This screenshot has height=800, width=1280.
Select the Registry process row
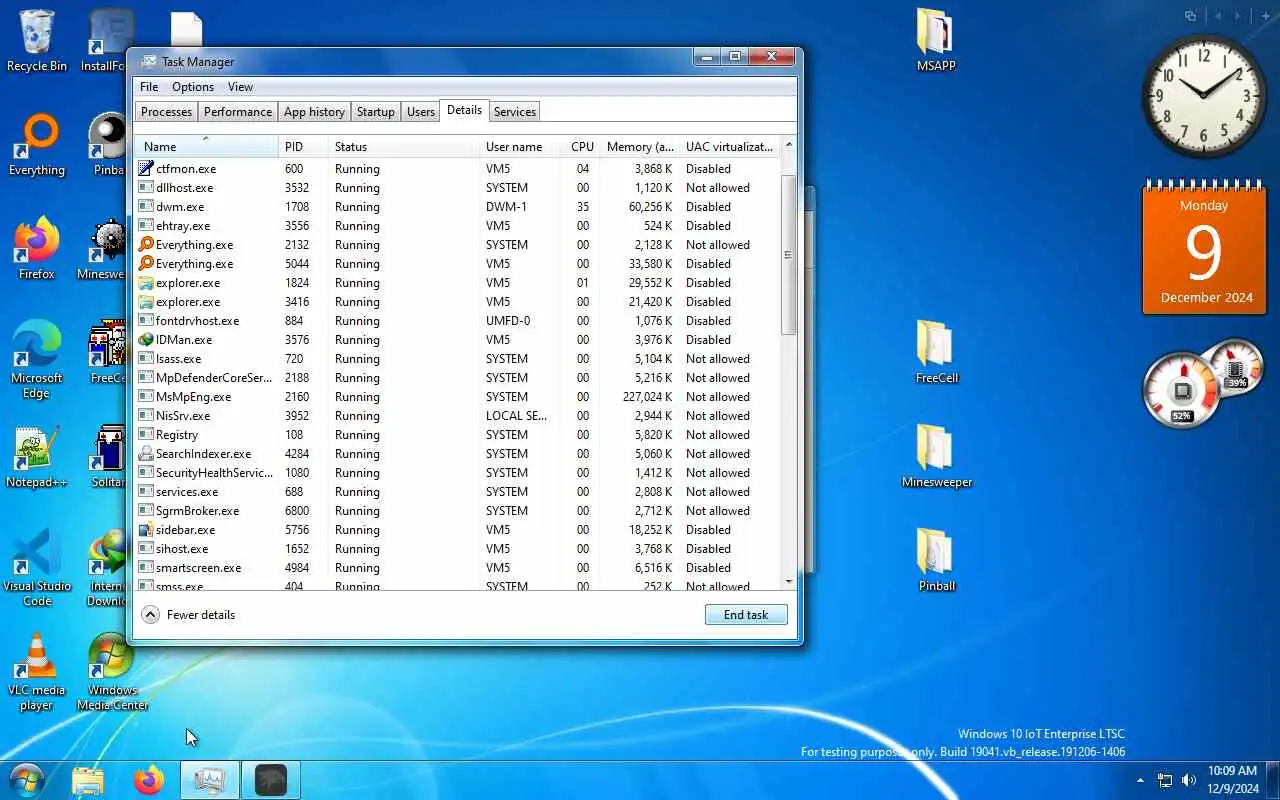coord(457,435)
